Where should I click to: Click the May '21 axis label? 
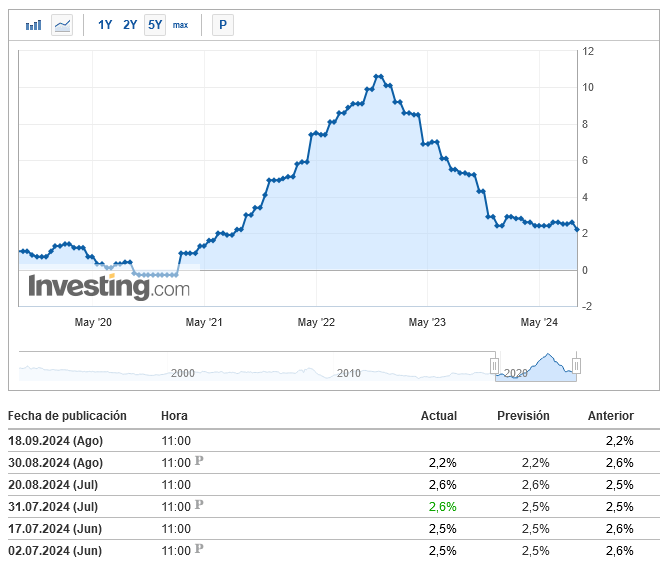click(204, 322)
